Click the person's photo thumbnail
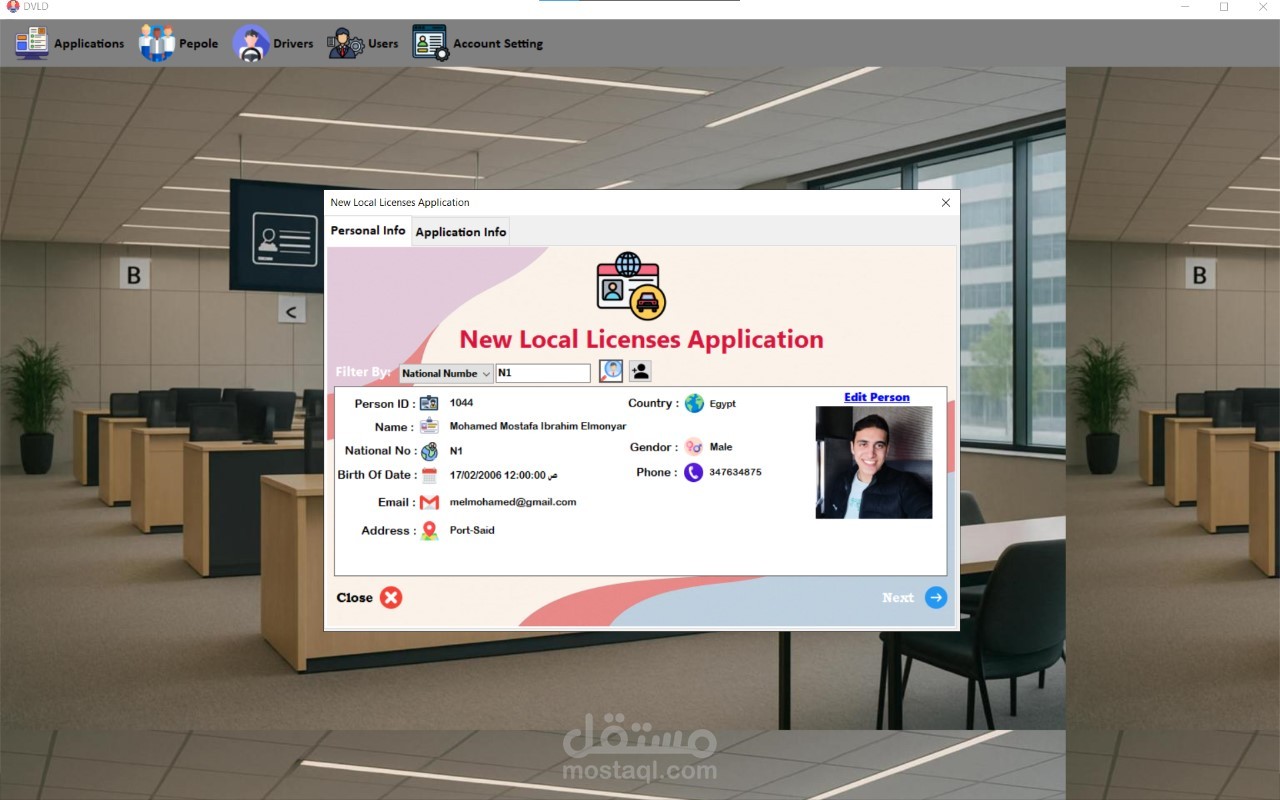 pos(874,462)
